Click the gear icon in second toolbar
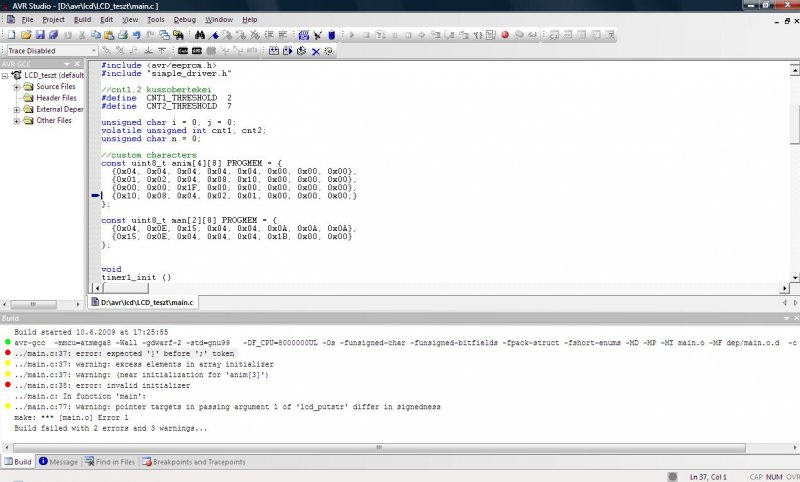This screenshot has width=800, height=482. (x=329, y=50)
